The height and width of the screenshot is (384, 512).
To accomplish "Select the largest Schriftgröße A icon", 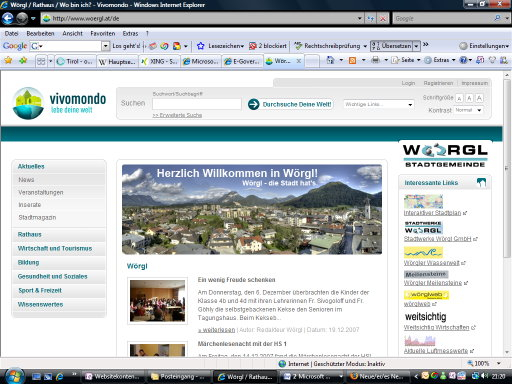I will coord(479,98).
